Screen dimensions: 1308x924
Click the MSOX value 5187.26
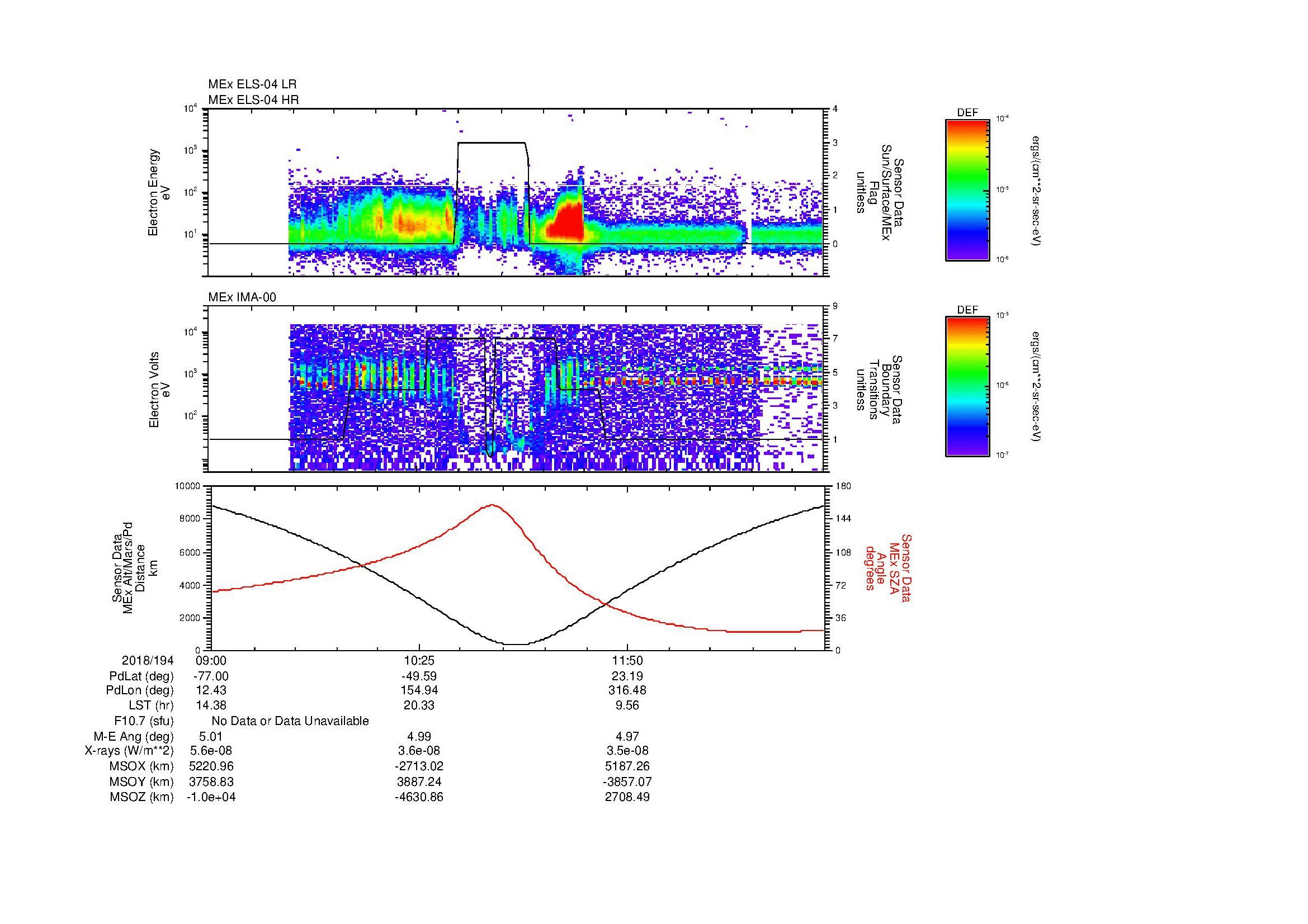coord(627,767)
